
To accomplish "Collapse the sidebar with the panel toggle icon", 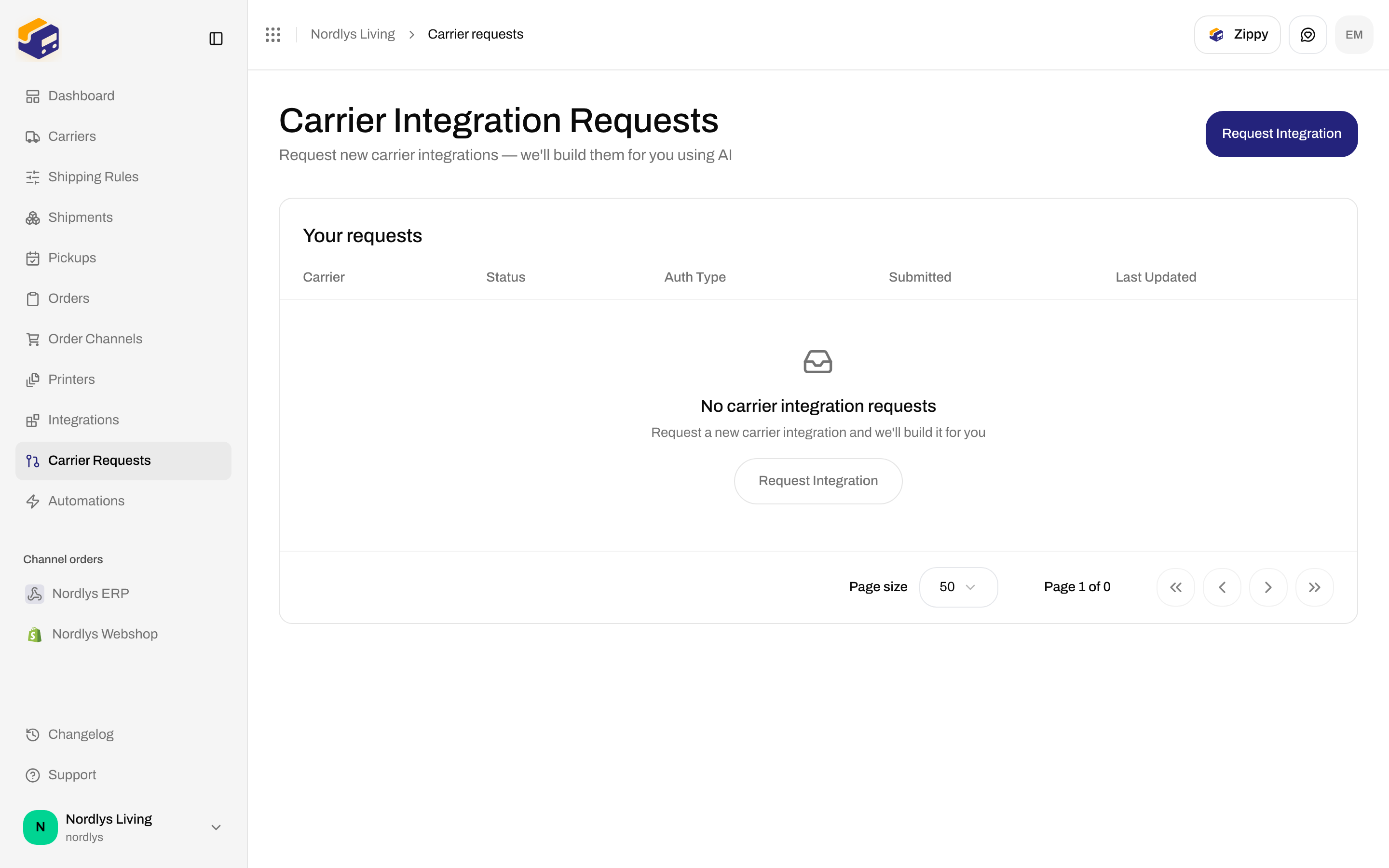I will (x=216, y=39).
